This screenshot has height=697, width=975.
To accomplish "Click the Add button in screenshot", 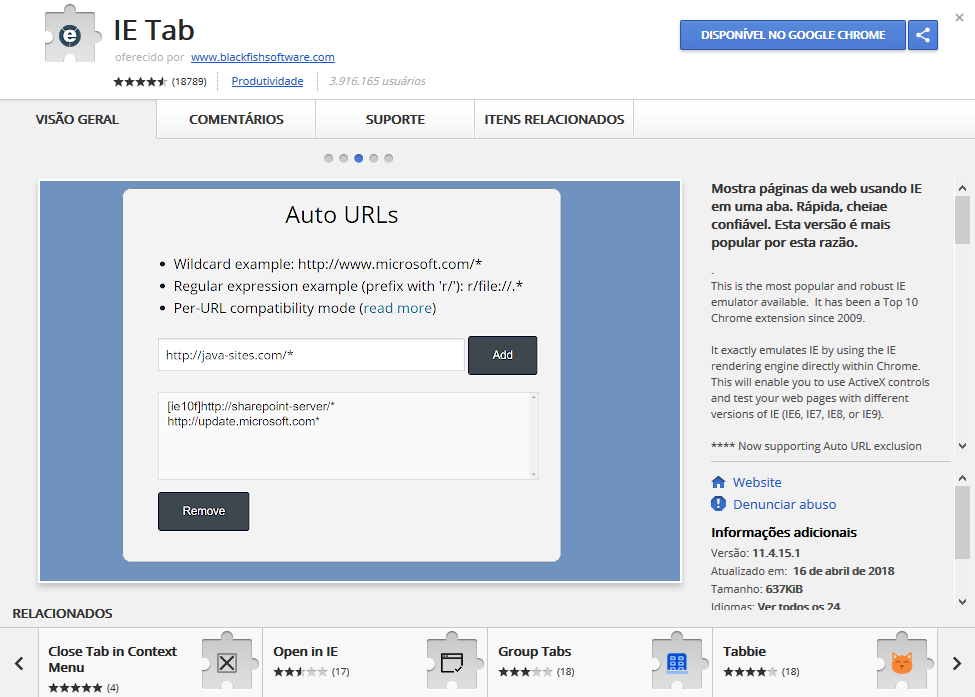I will tap(502, 355).
